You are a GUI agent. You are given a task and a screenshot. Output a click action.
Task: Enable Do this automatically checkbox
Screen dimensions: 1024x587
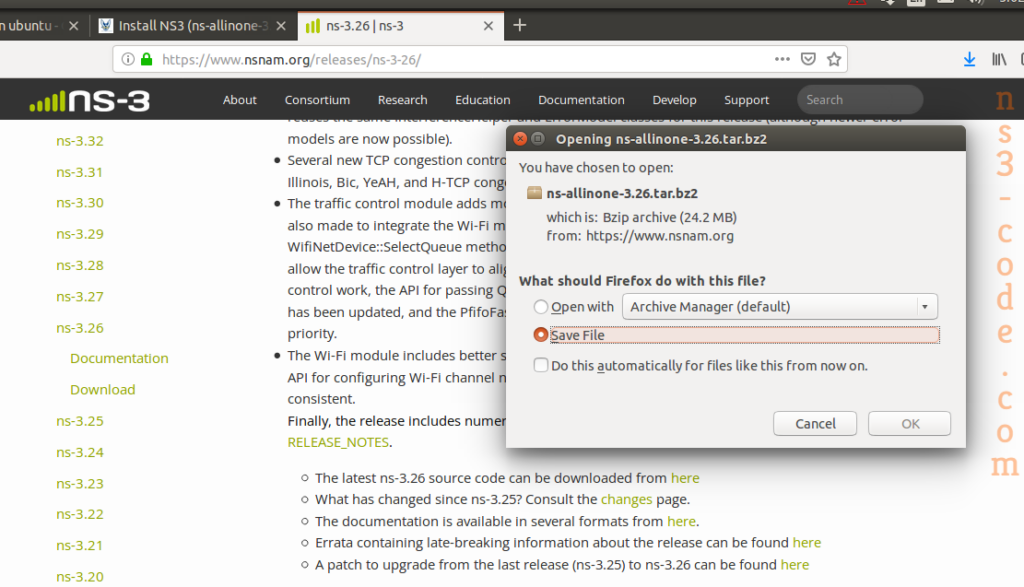541,365
